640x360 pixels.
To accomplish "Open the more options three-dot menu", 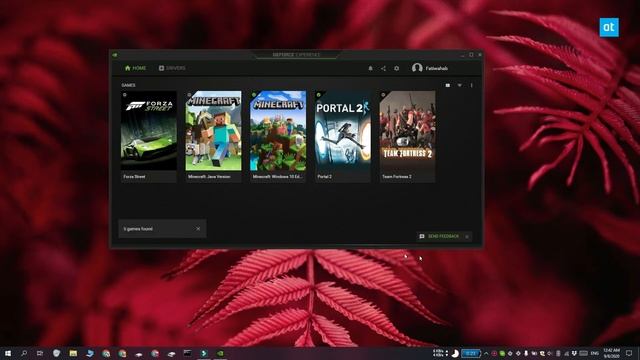I will (471, 85).
